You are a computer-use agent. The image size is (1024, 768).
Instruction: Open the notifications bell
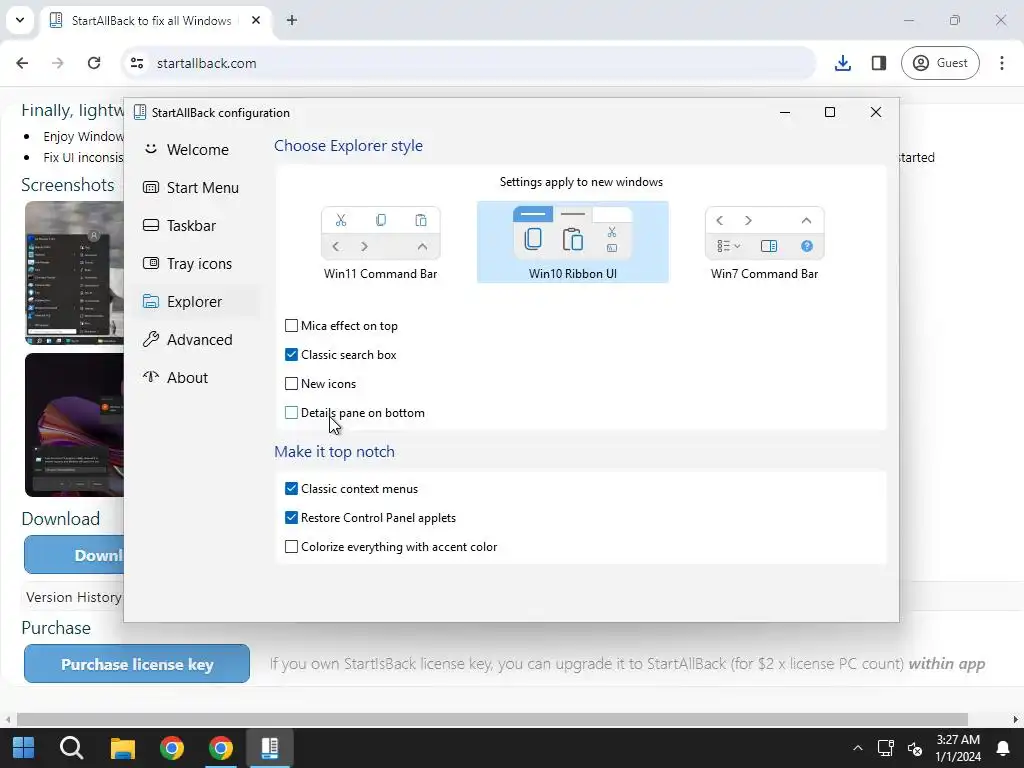(x=1003, y=748)
